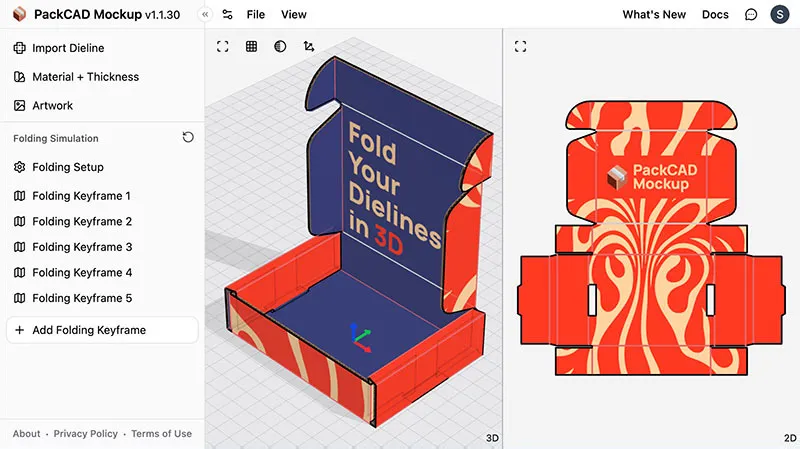Click the Material + Thickness icon
Viewport: 800px width, 449px height.
pos(19,77)
